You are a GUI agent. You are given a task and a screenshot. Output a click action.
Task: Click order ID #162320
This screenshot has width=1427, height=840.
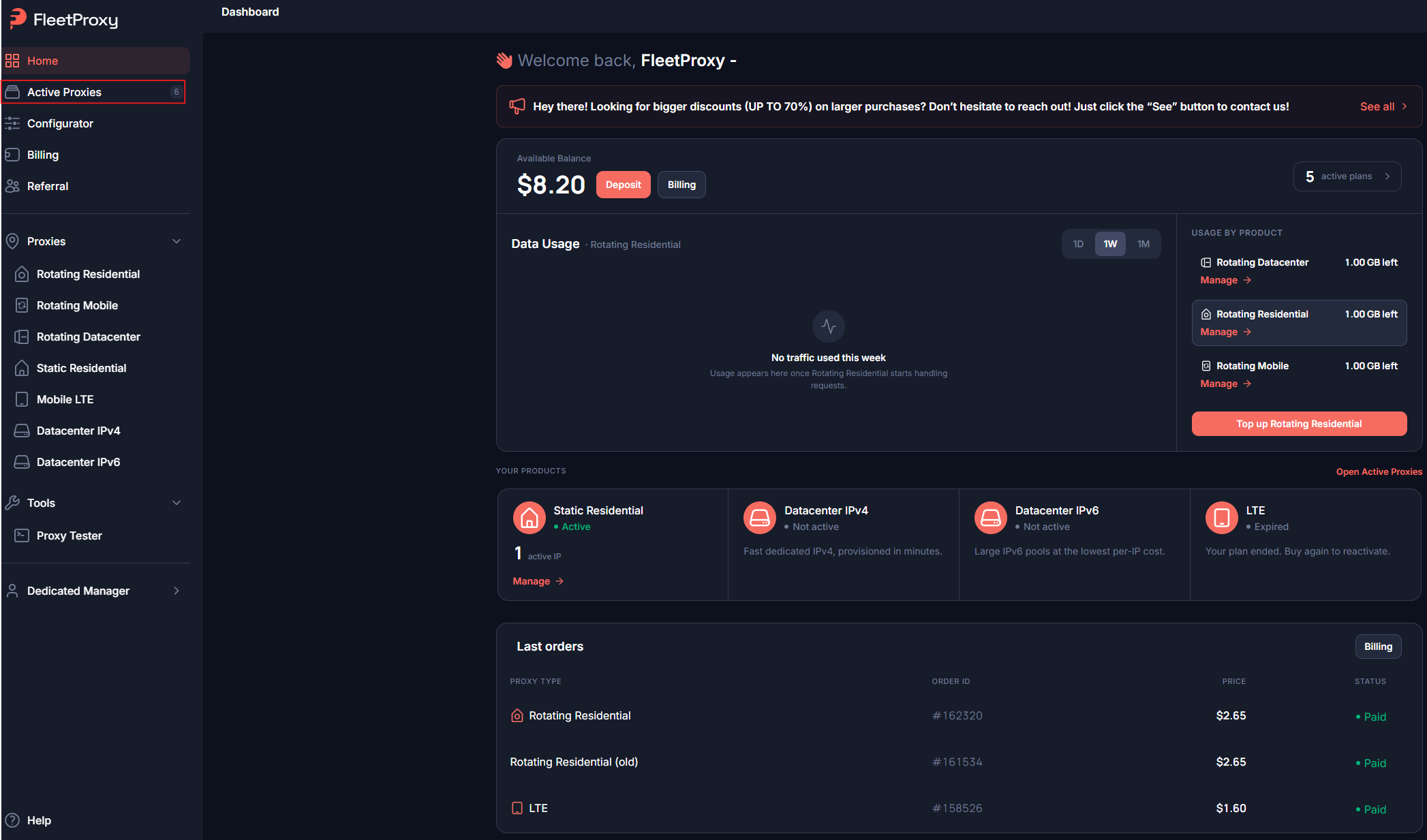point(957,715)
